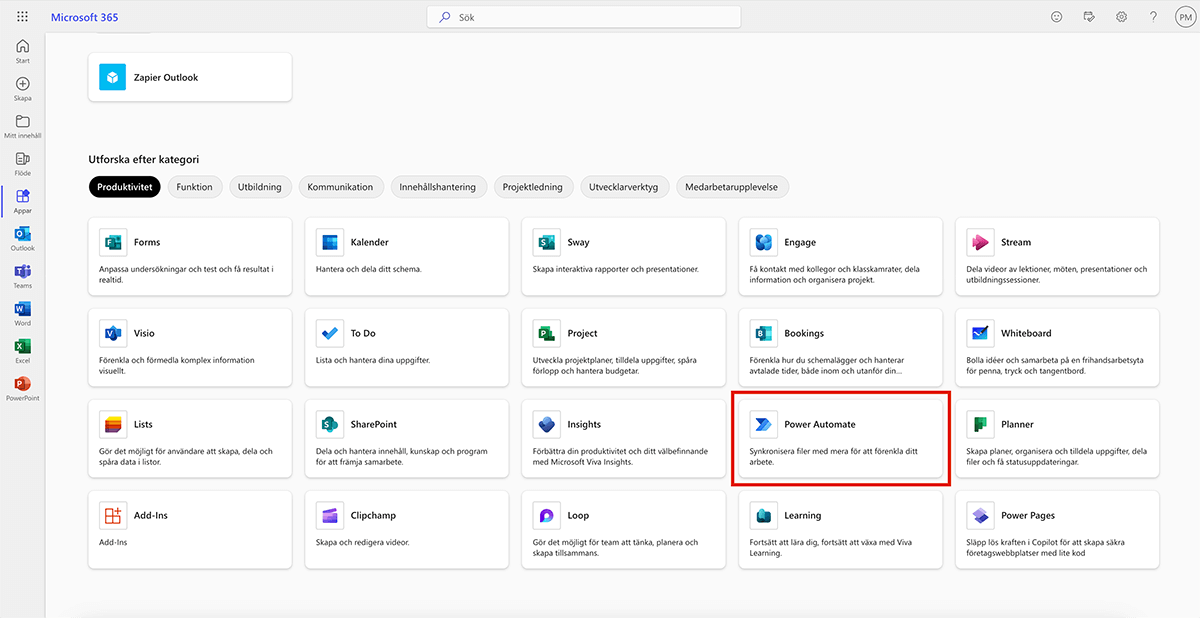Open the SharePoint app title link
The height and width of the screenshot is (618, 1200).
[x=374, y=424]
